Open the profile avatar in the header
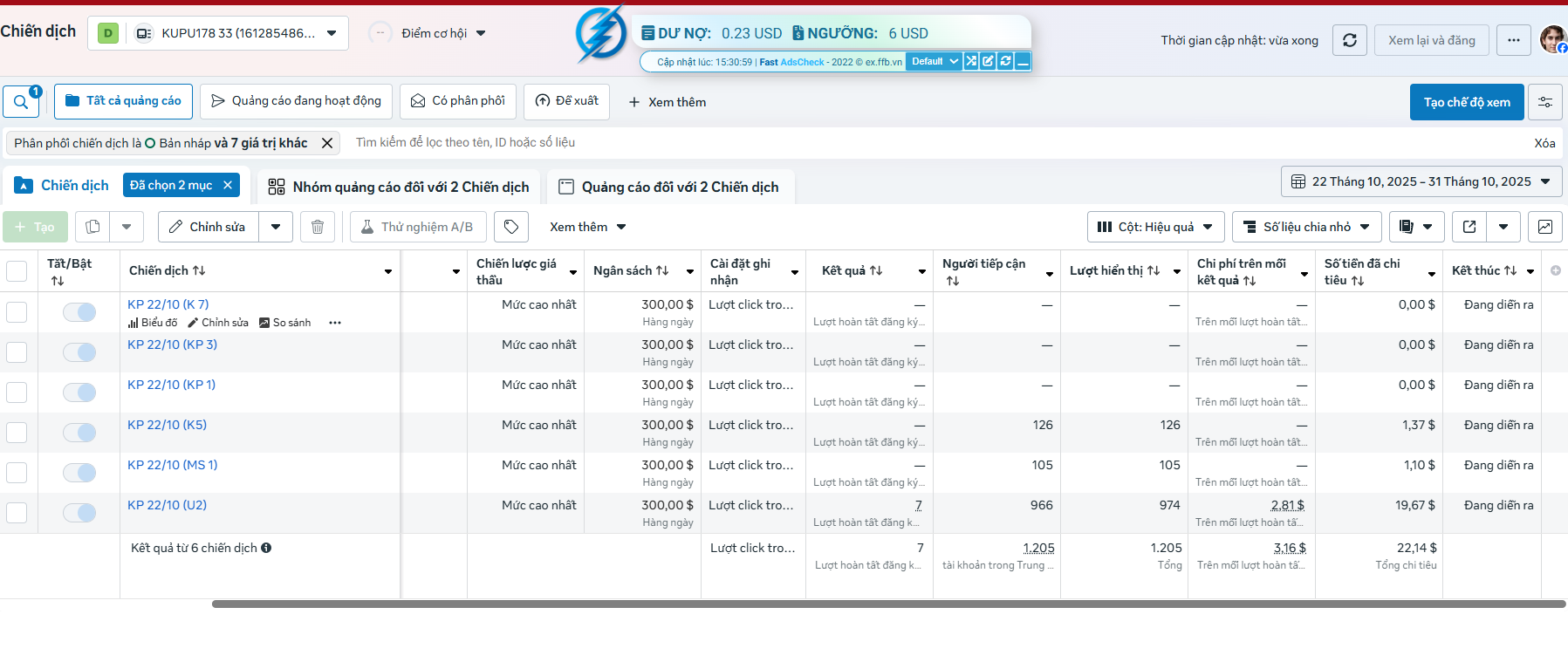1568x662 pixels. tap(1553, 39)
